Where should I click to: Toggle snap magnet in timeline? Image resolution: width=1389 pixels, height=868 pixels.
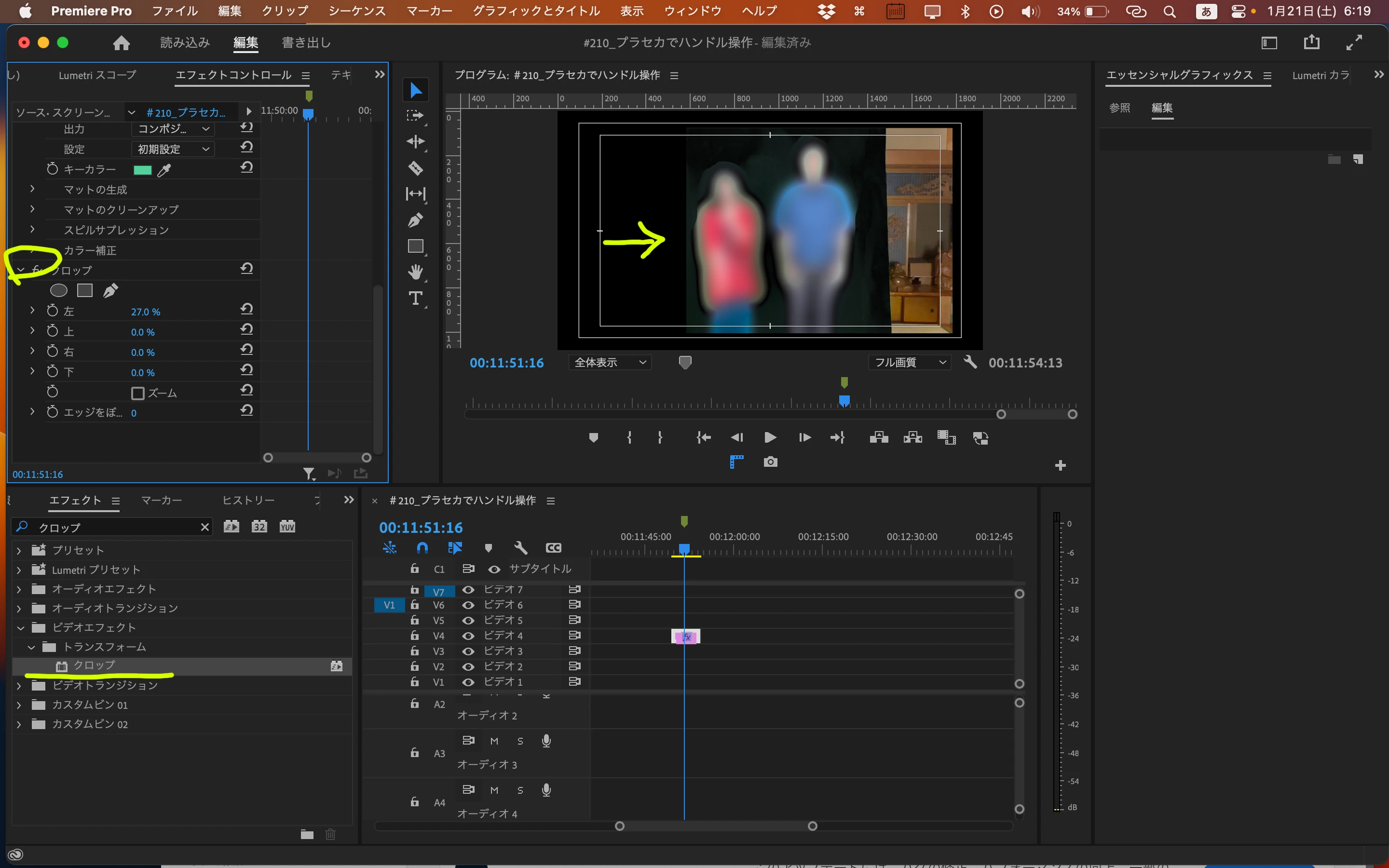tap(422, 548)
